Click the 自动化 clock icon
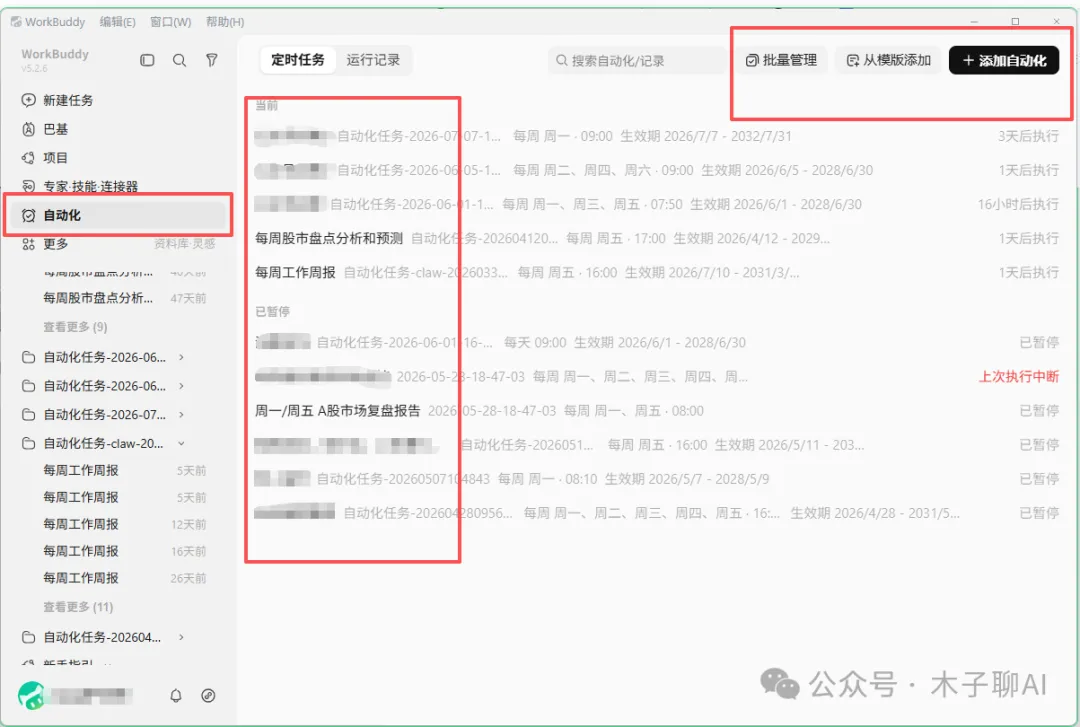The image size is (1080, 727). [x=28, y=215]
